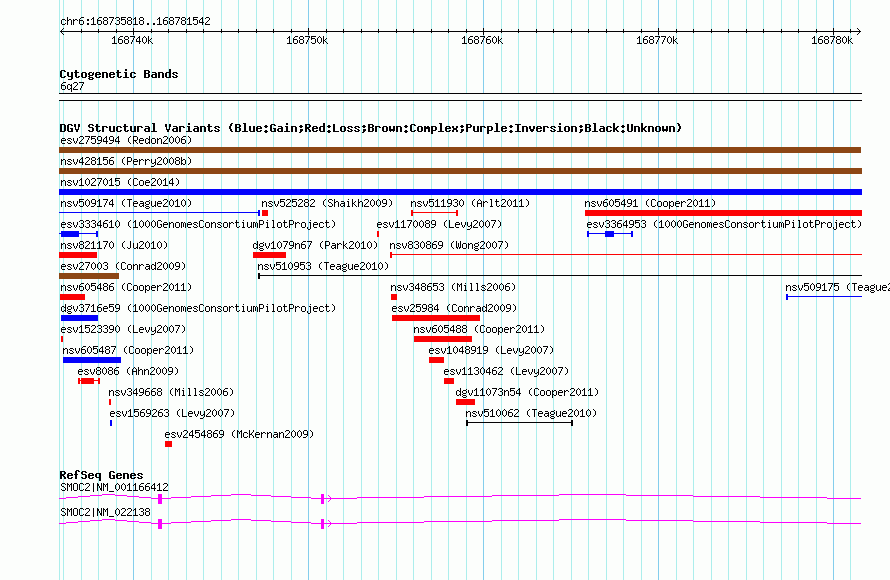Image resolution: width=890 pixels, height=580 pixels.
Task: Click esv1523390 (Levy2007) label
Action: tap(123, 329)
